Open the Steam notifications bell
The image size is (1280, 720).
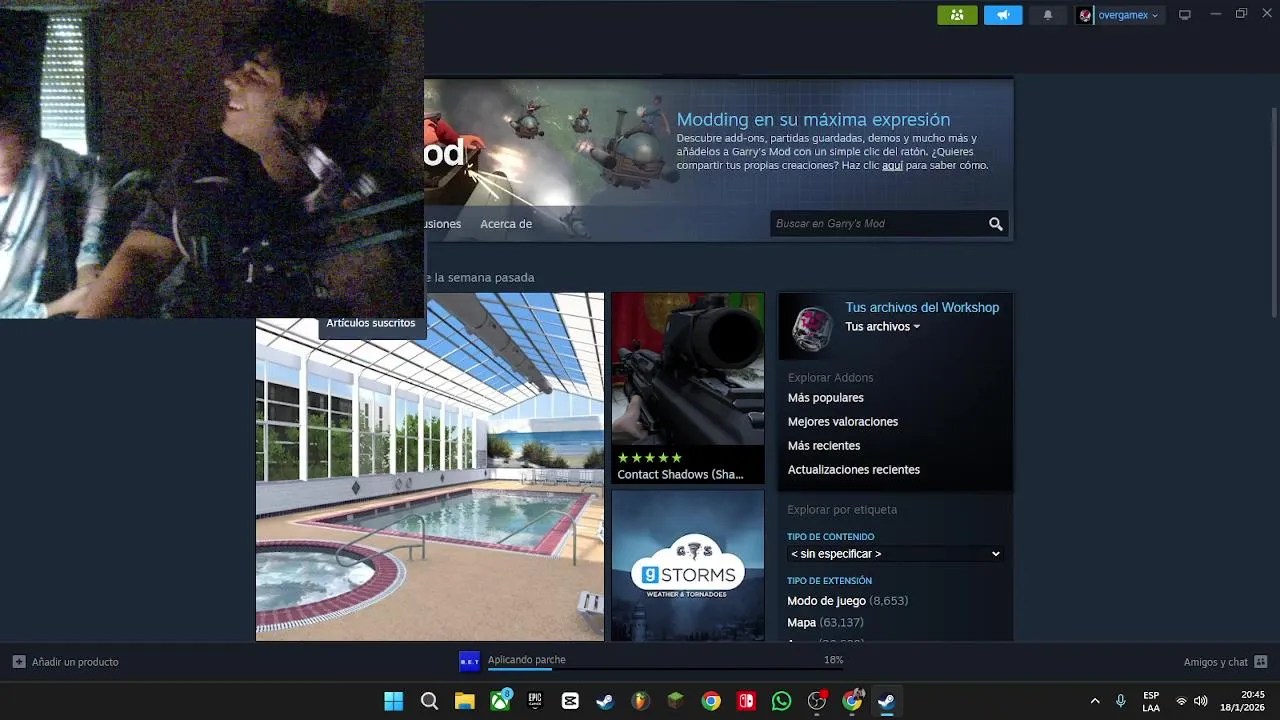[1048, 15]
